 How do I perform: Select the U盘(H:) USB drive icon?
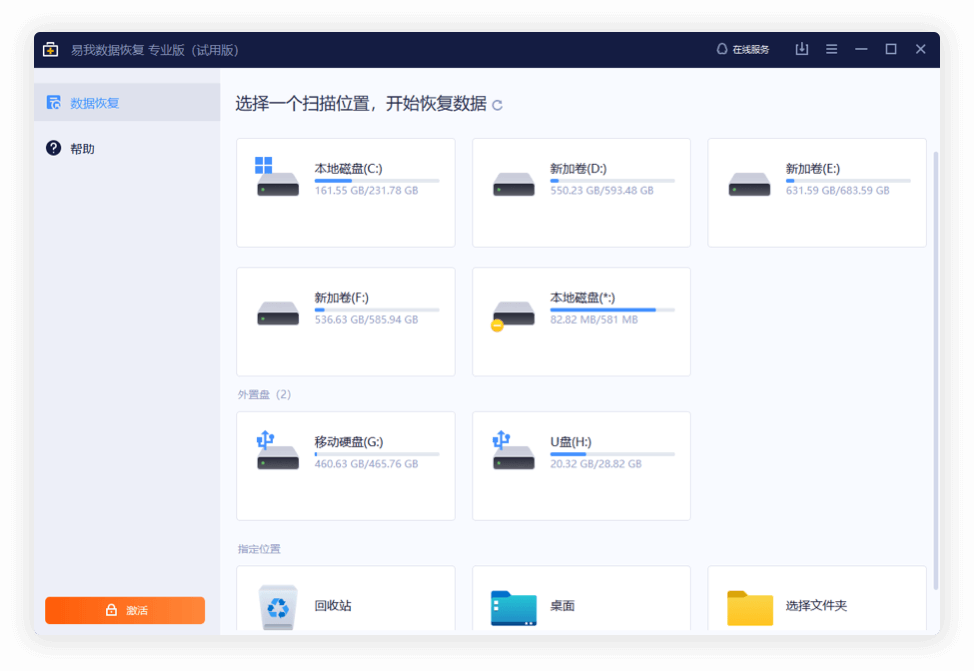point(513,450)
